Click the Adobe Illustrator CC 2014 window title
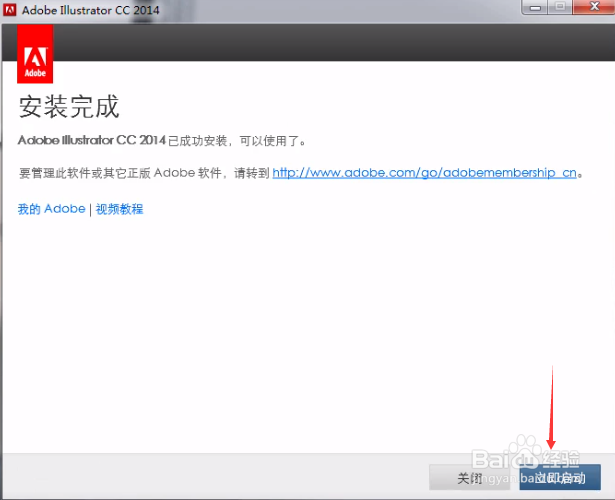Viewport: 615px width, 500px height. coord(91,10)
